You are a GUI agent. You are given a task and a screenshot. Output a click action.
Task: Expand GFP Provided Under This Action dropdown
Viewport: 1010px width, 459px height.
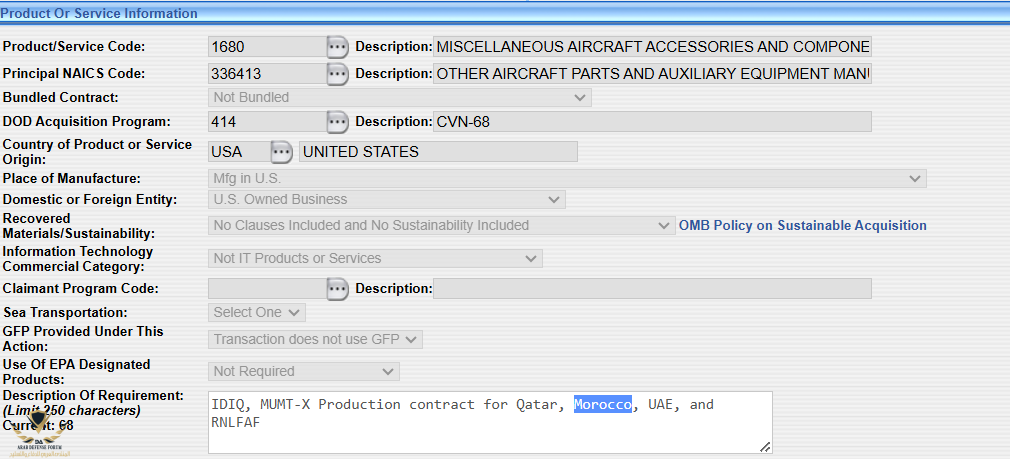315,340
